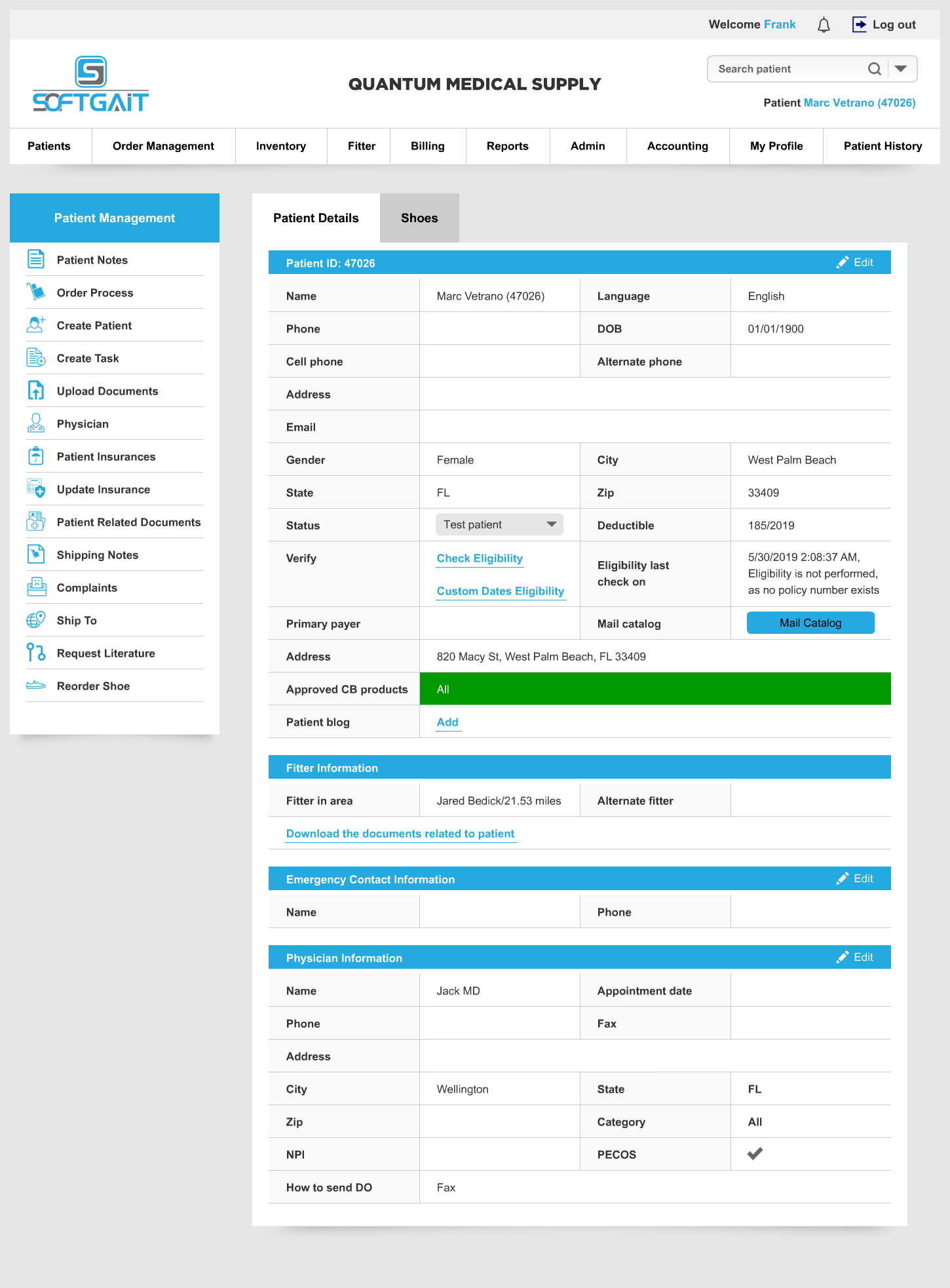Viewport: 950px width, 1288px height.
Task: Click the Reorder Shoe icon
Action: (36, 685)
